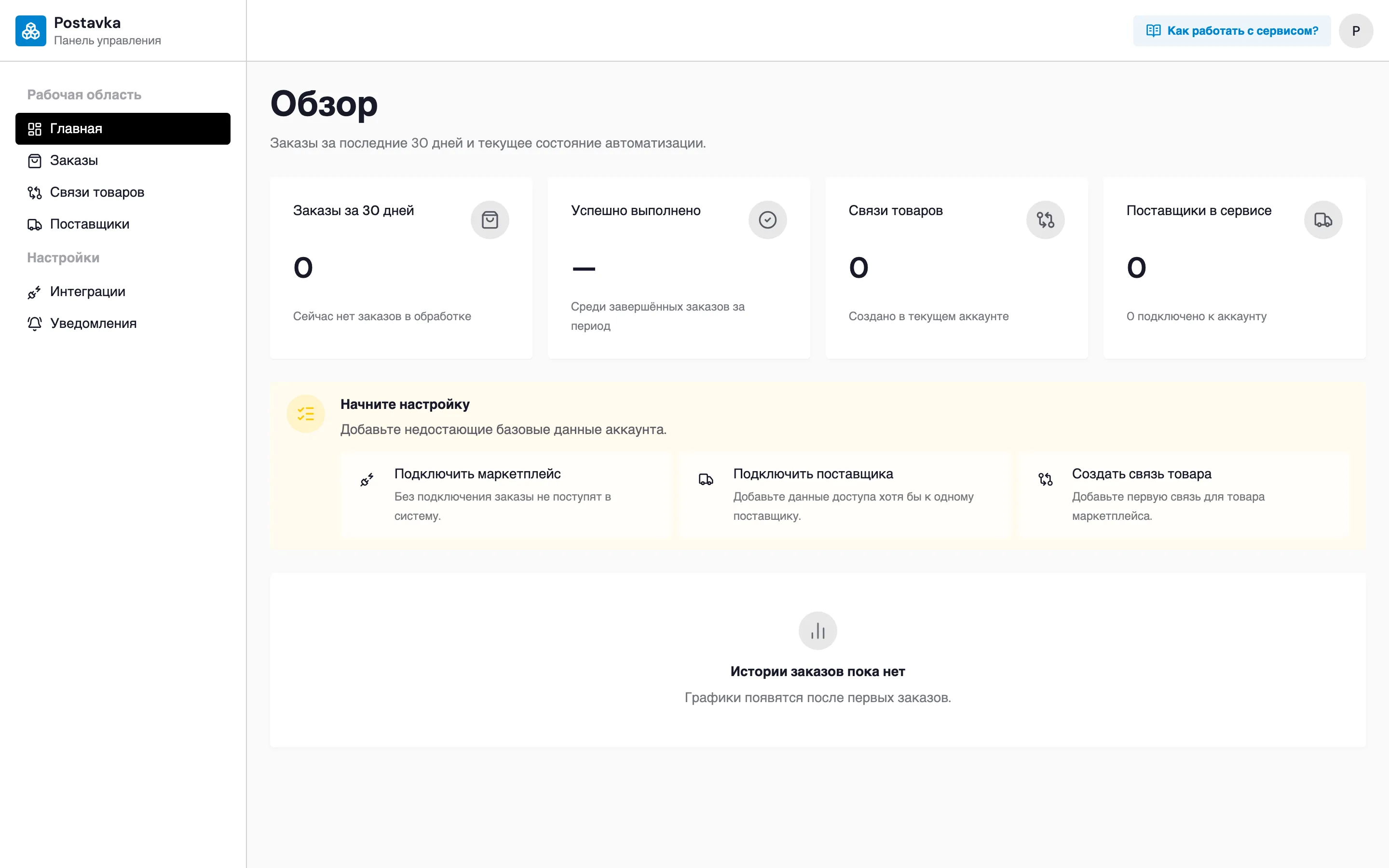Click the checkmark circle icon in success card
Viewport: 1389px width, 868px height.
767,220
